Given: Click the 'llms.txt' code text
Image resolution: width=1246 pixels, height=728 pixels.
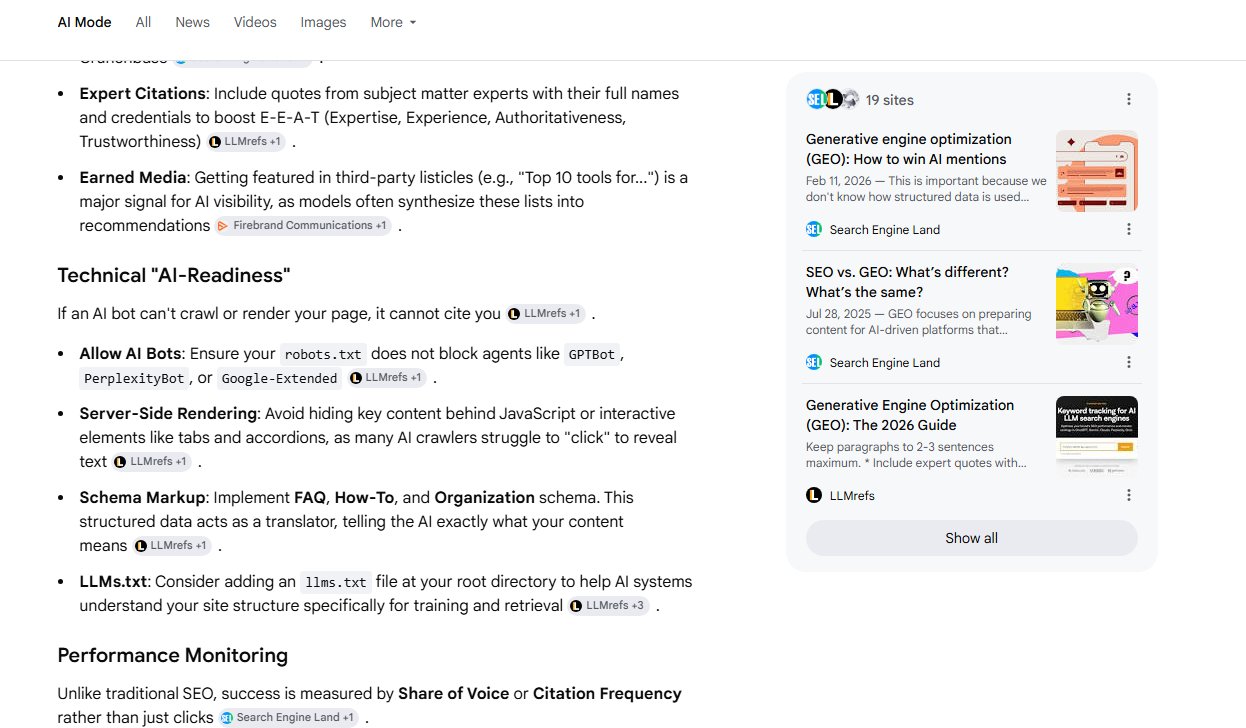Looking at the screenshot, I should [x=336, y=583].
